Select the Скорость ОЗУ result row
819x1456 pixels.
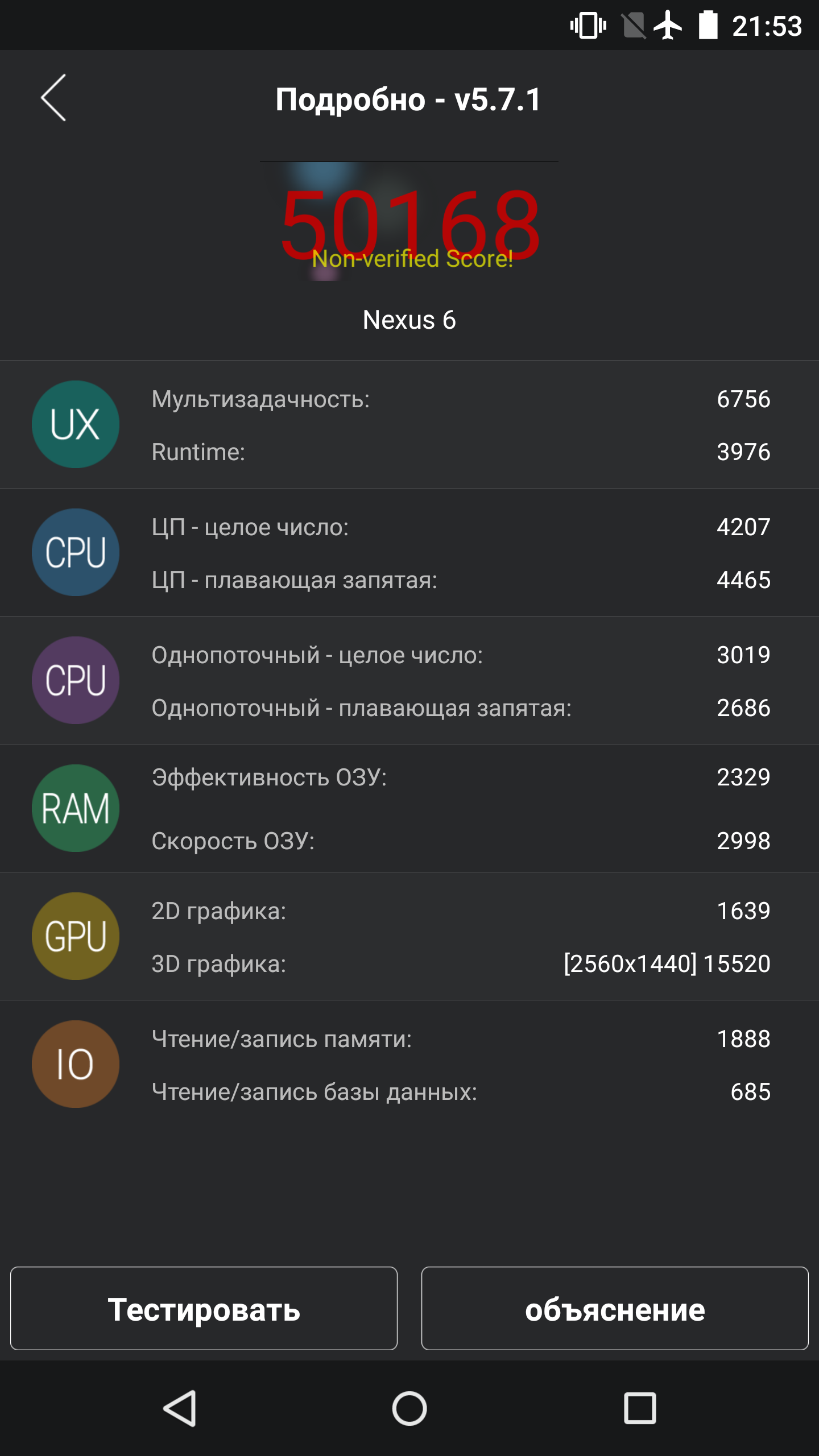point(461,841)
